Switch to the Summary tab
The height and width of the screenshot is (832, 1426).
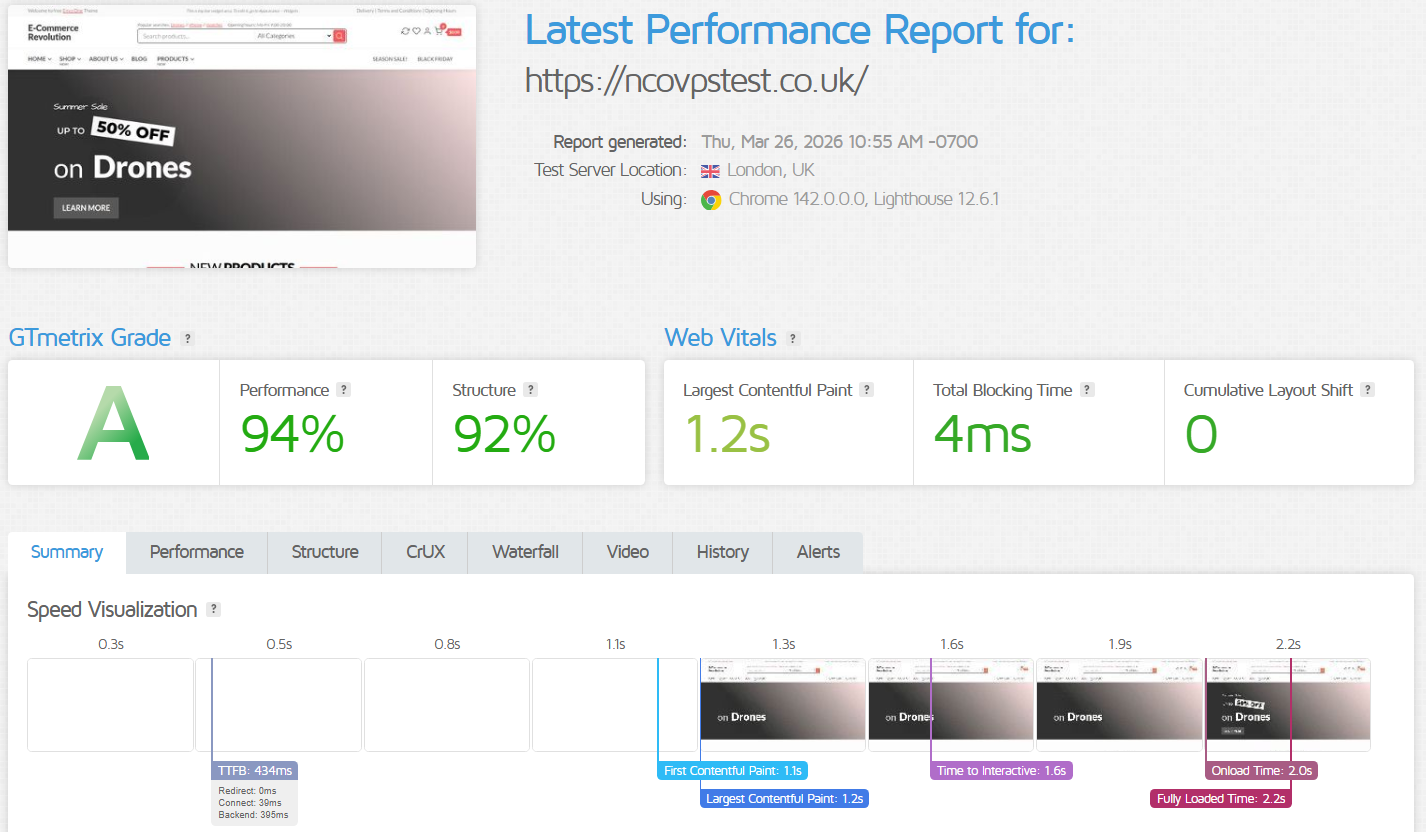[67, 552]
